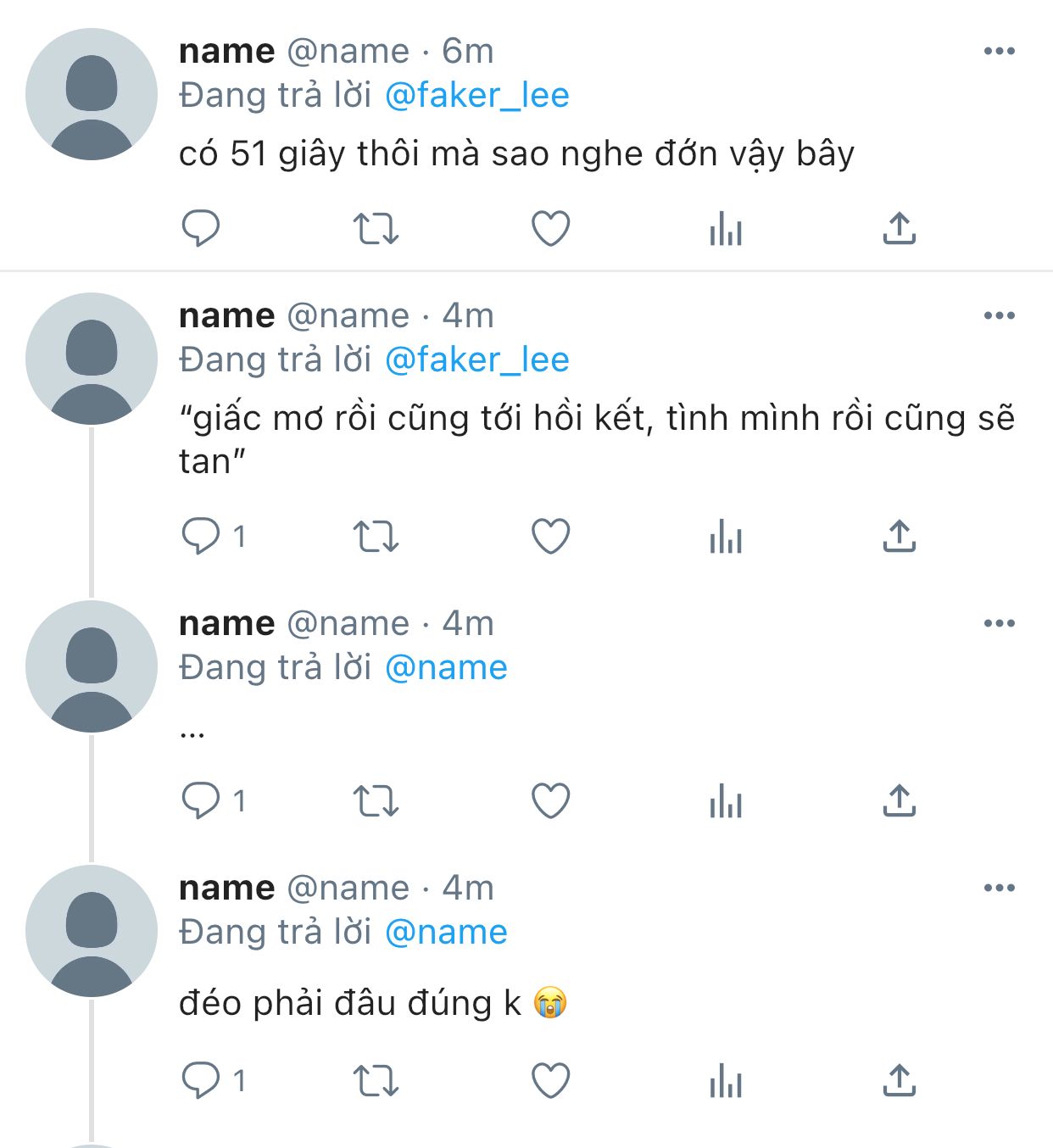Open more options on the "..." tweet
1053x1148 pixels.
click(x=1000, y=623)
